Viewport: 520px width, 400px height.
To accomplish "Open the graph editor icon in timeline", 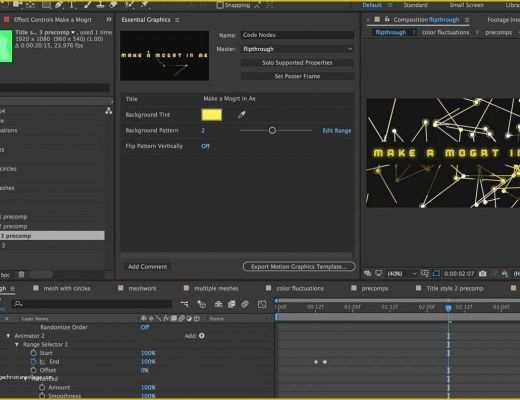I will (262, 304).
